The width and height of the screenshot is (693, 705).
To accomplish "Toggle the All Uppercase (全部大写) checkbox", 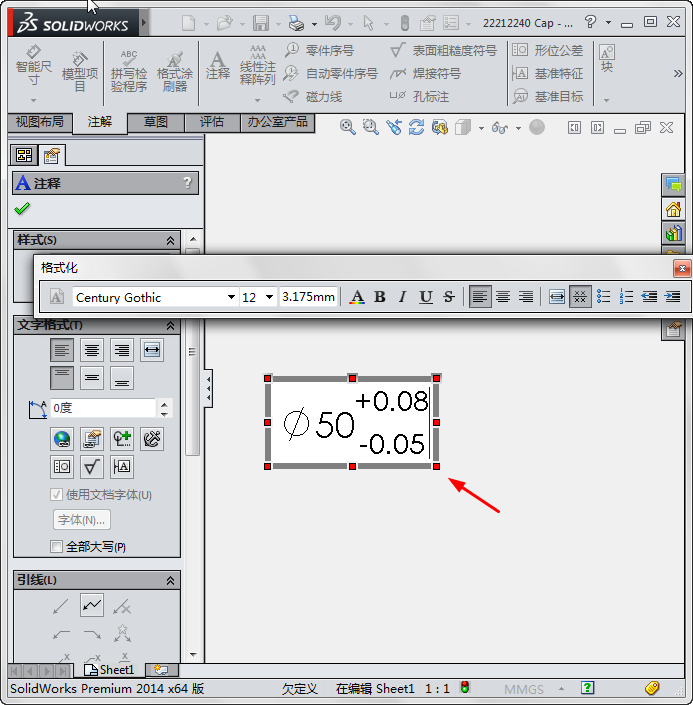I will pyautogui.click(x=57, y=547).
